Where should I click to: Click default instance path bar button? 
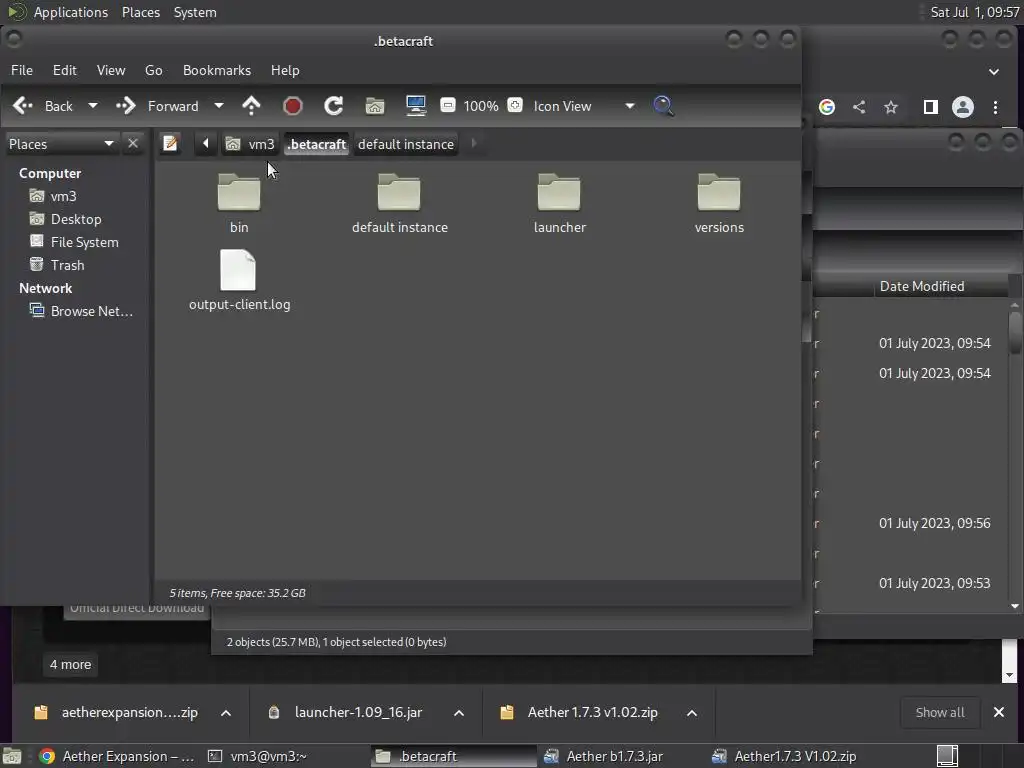[406, 144]
